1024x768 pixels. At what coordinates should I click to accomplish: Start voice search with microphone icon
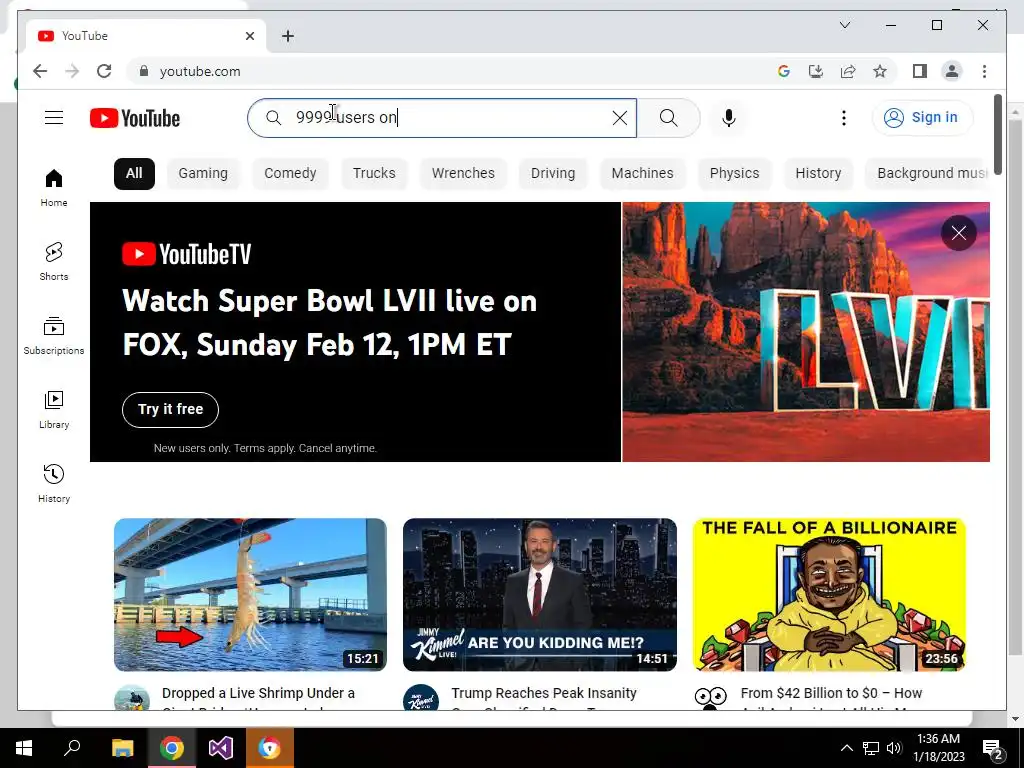coord(729,118)
